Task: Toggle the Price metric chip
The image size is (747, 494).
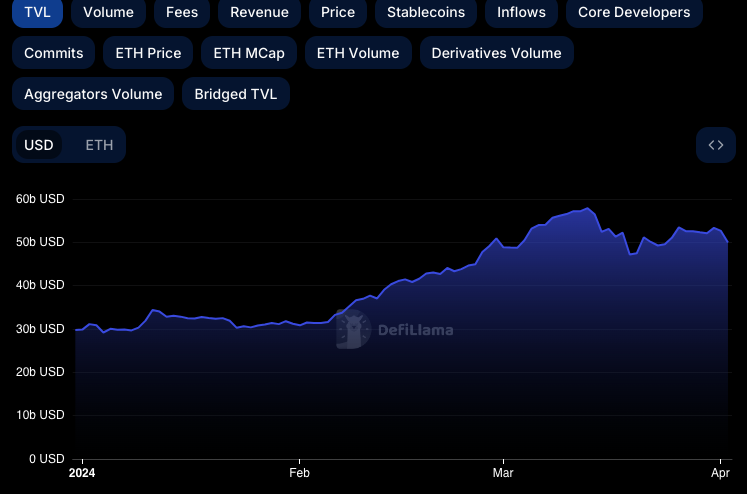Action: [x=338, y=12]
